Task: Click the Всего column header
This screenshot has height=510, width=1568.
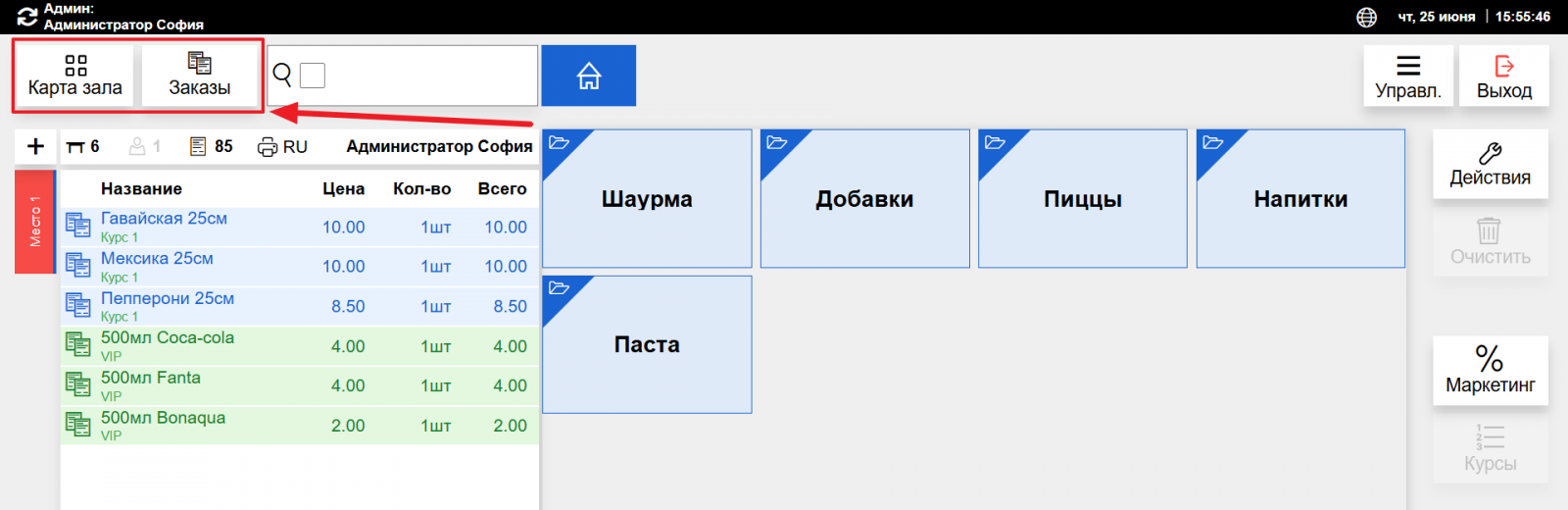Action: coord(503,188)
